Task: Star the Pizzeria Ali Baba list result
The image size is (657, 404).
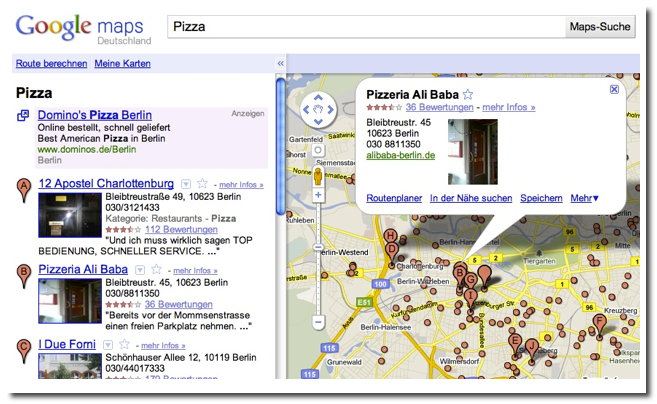Action: 156,269
